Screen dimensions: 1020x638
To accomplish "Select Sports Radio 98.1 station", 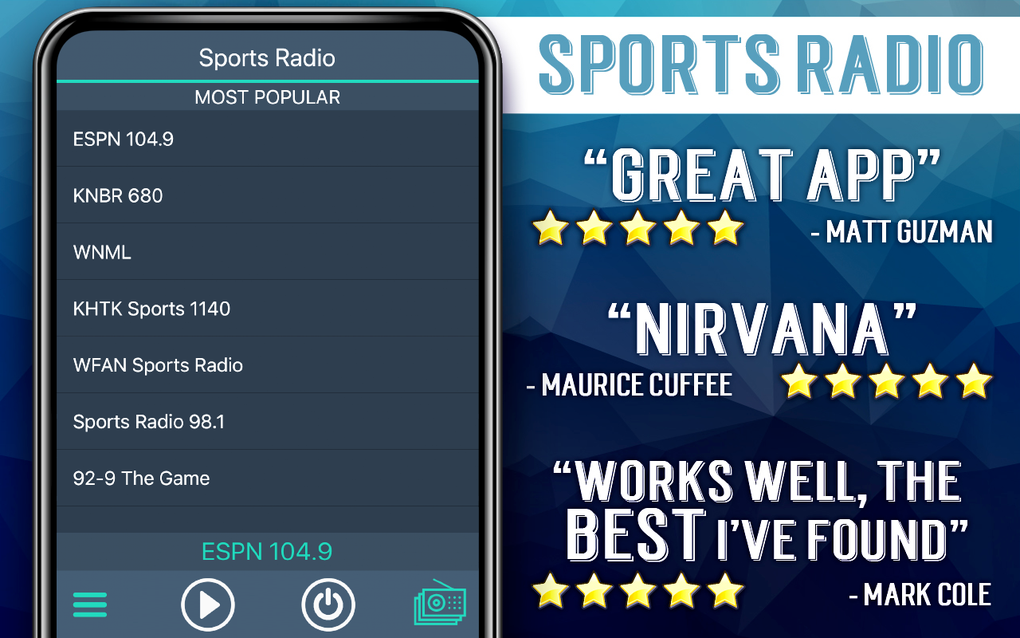I will click(267, 421).
